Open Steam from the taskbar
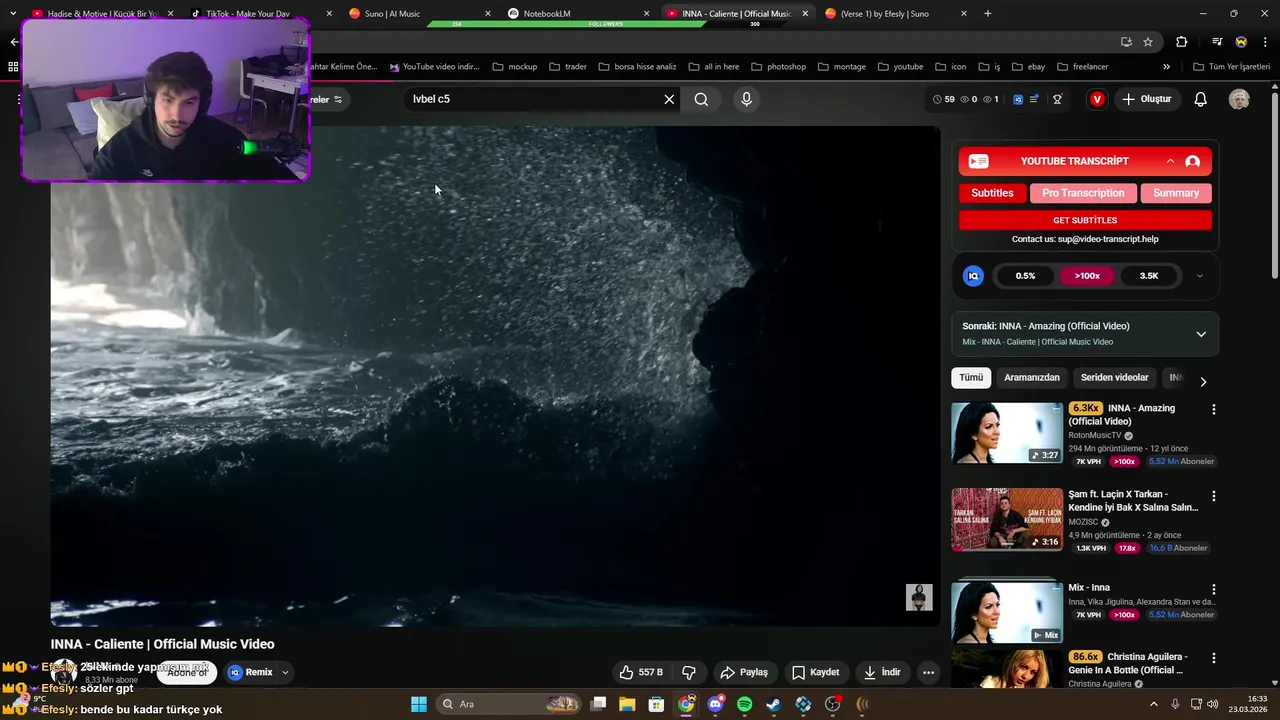1280x720 pixels. pos(774,704)
